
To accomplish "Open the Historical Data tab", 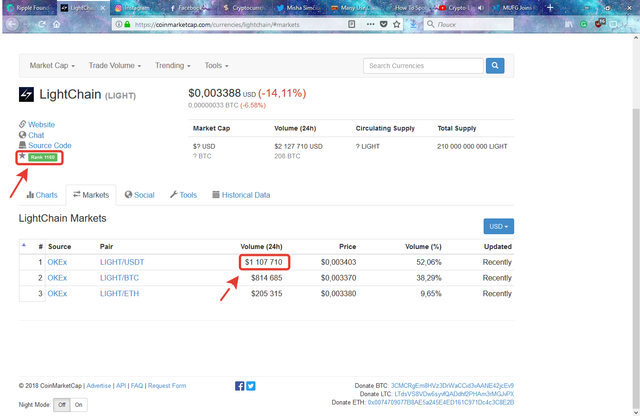I will (241, 195).
